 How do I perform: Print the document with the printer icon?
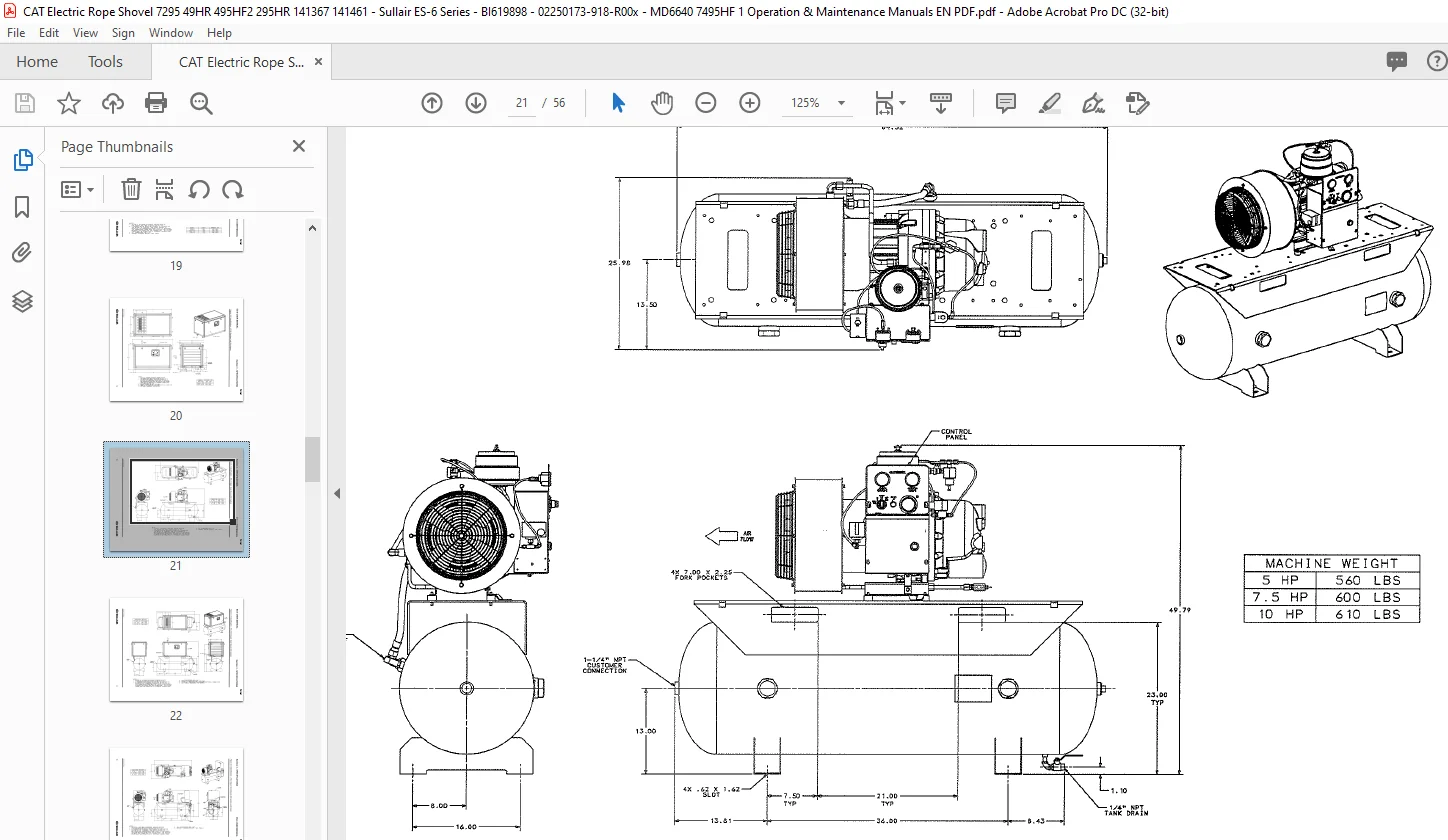pyautogui.click(x=156, y=103)
